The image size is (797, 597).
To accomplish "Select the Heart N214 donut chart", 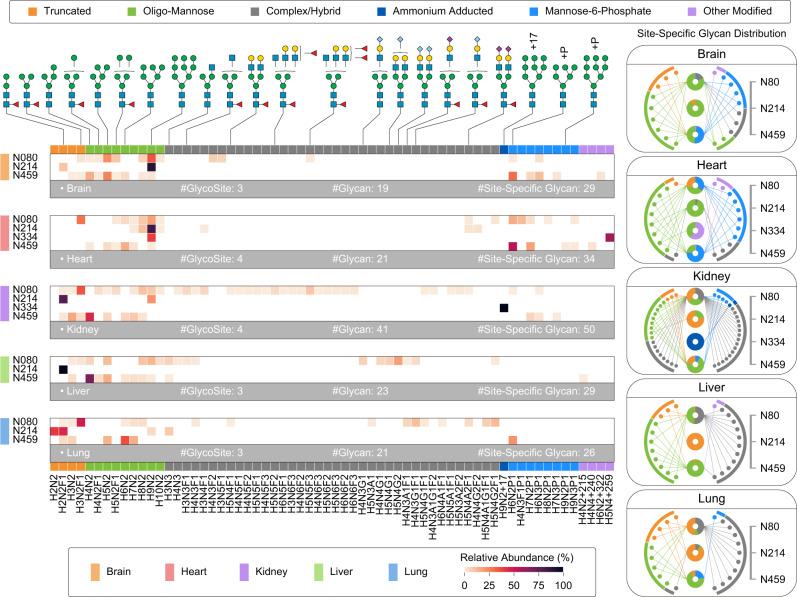I will [x=695, y=208].
